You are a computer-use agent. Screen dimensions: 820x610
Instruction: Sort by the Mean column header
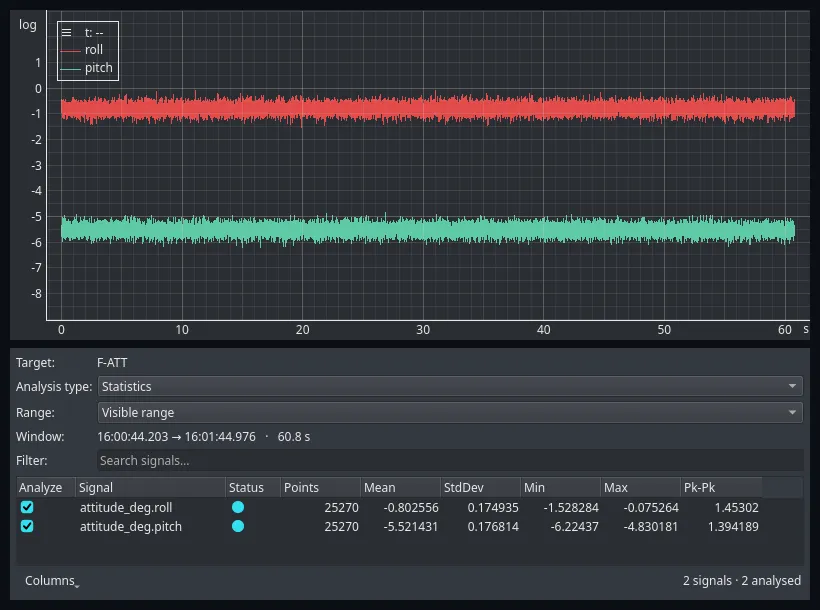tap(401, 487)
